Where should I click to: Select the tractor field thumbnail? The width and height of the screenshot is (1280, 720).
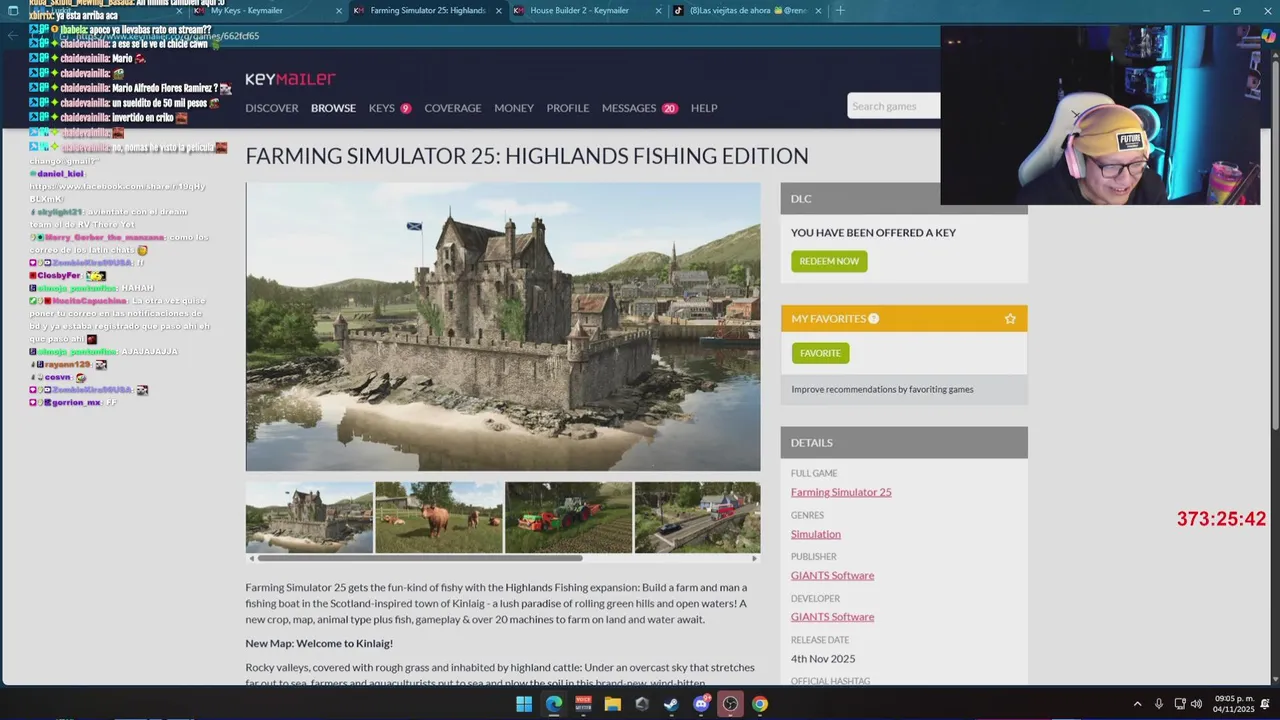click(x=568, y=517)
